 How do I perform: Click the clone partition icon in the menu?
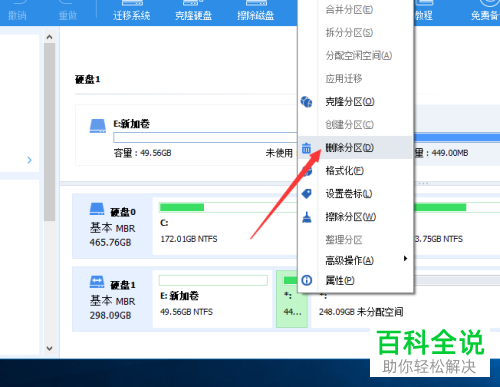click(x=306, y=102)
